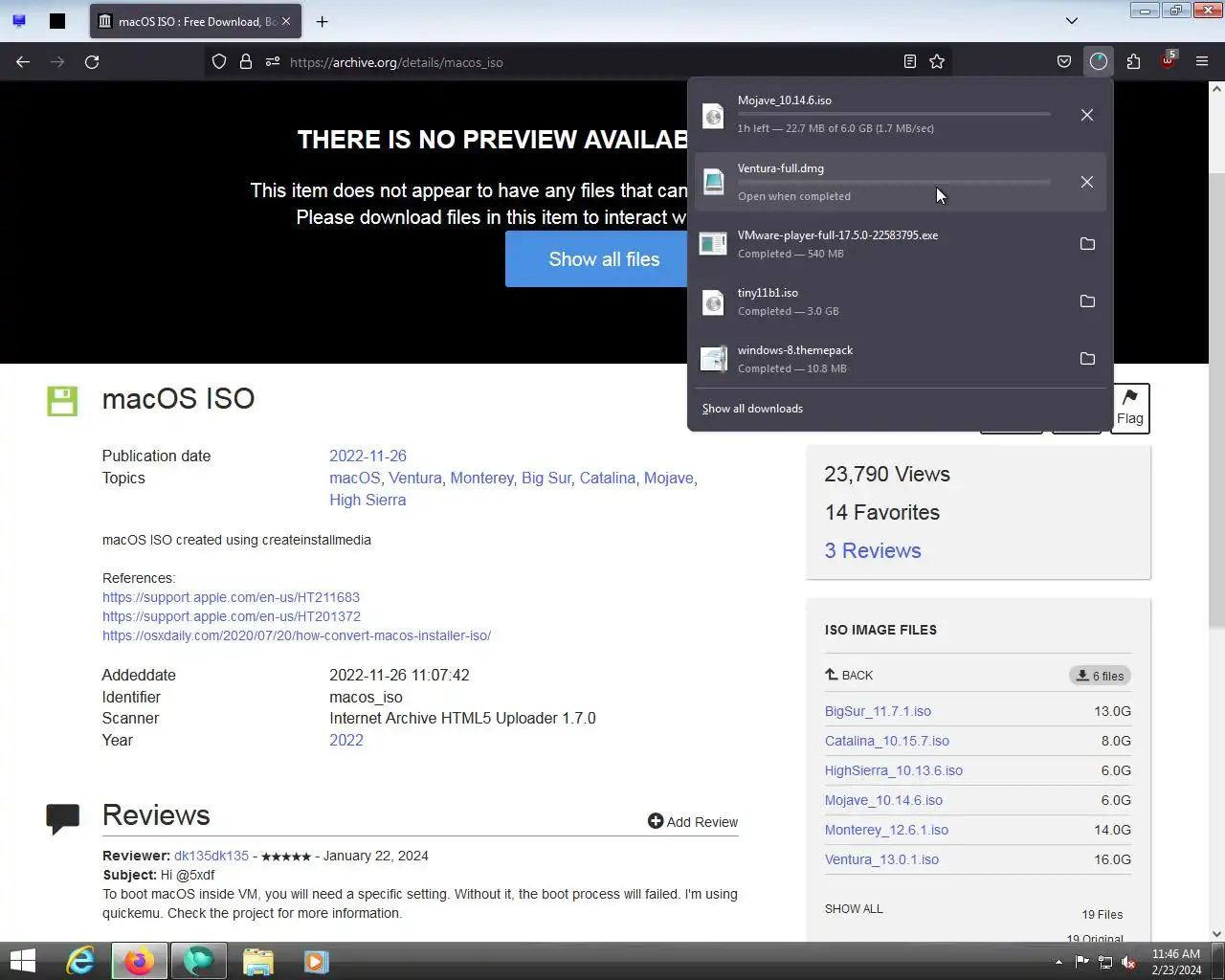Open the High Sierra topic link
The height and width of the screenshot is (980, 1225).
pyautogui.click(x=367, y=500)
